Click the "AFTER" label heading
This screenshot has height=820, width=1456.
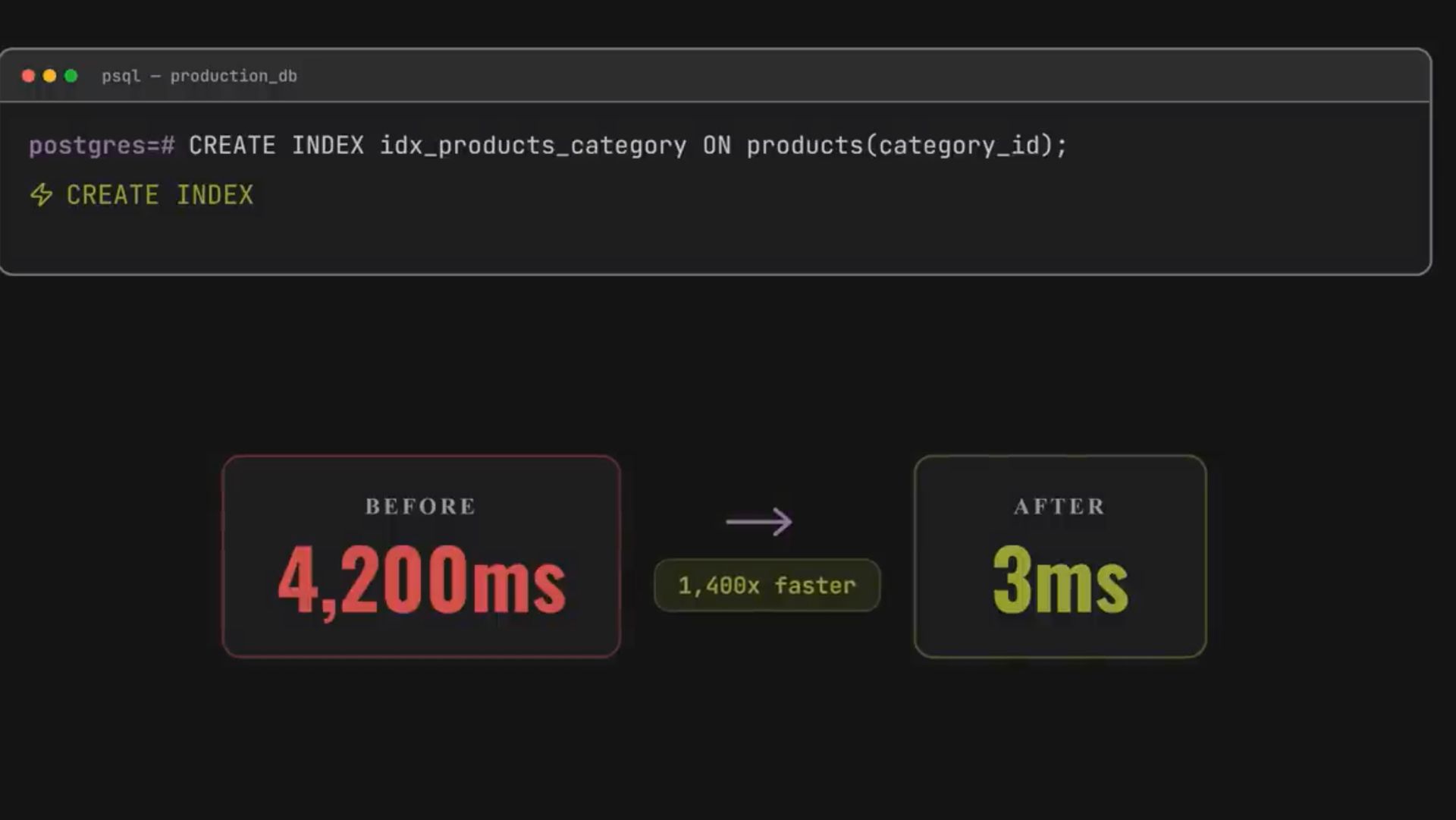click(1059, 506)
